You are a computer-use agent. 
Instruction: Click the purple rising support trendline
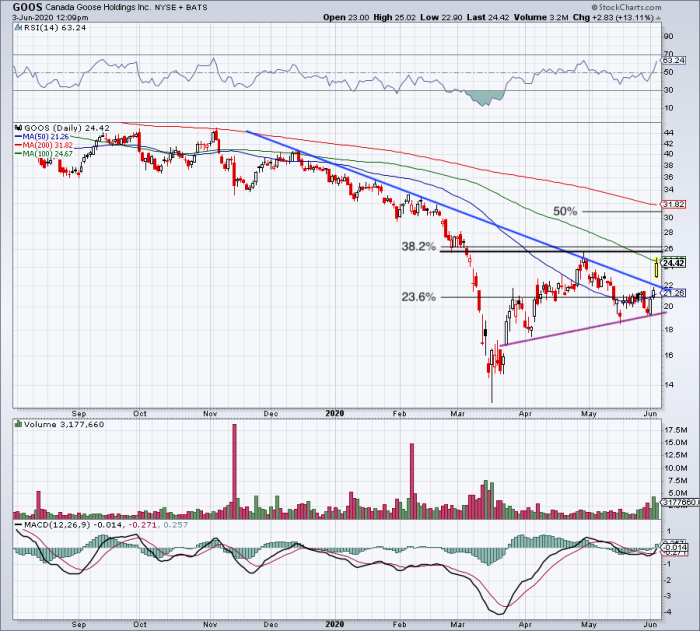(580, 329)
